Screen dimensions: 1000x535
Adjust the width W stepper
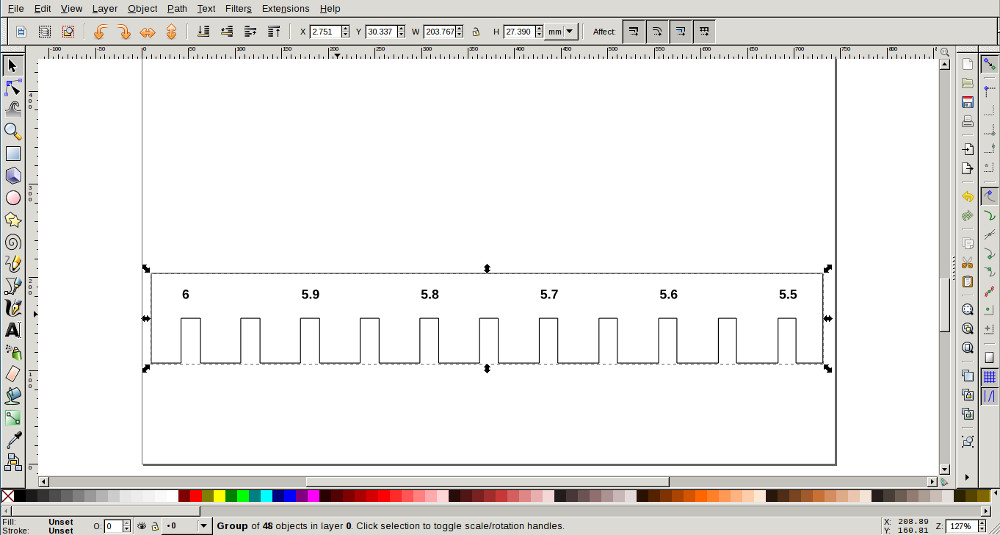coord(460,31)
